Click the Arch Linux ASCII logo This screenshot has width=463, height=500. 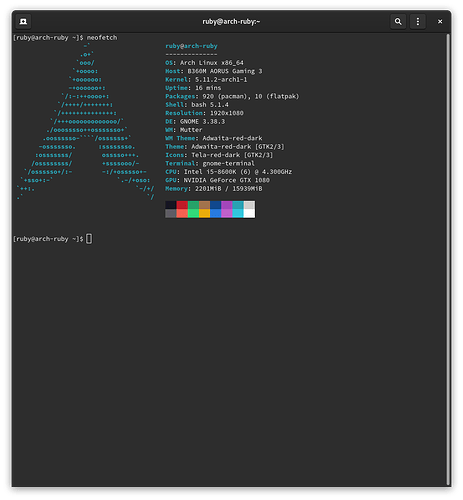85,121
